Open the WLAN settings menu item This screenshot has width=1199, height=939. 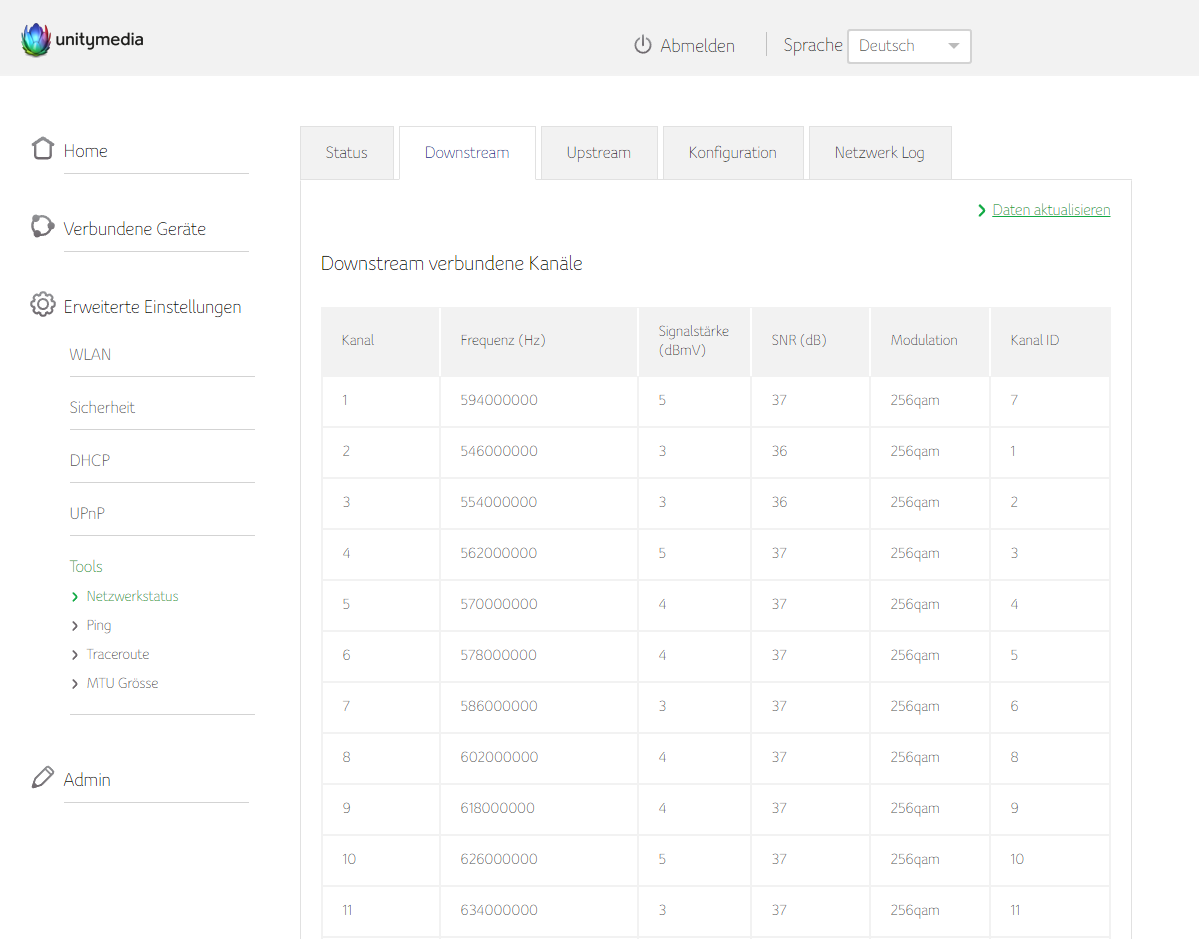click(90, 355)
